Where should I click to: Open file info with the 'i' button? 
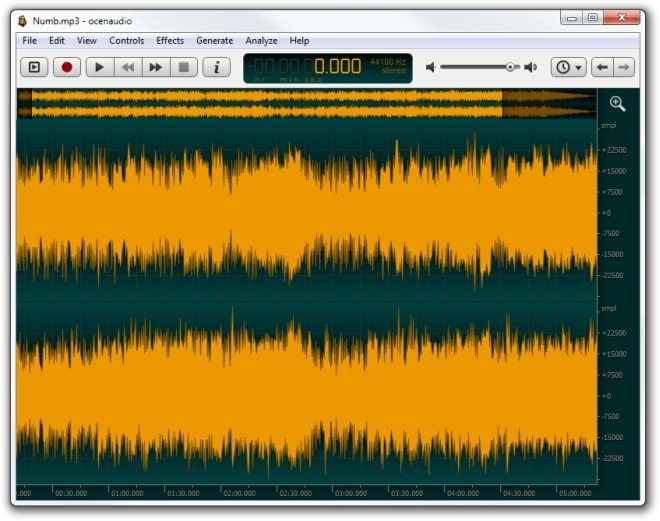(x=216, y=67)
